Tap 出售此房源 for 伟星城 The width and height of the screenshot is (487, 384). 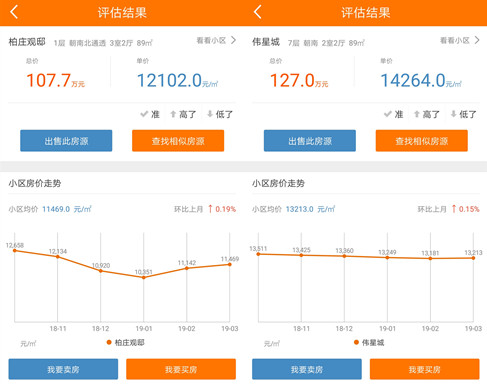310,141
